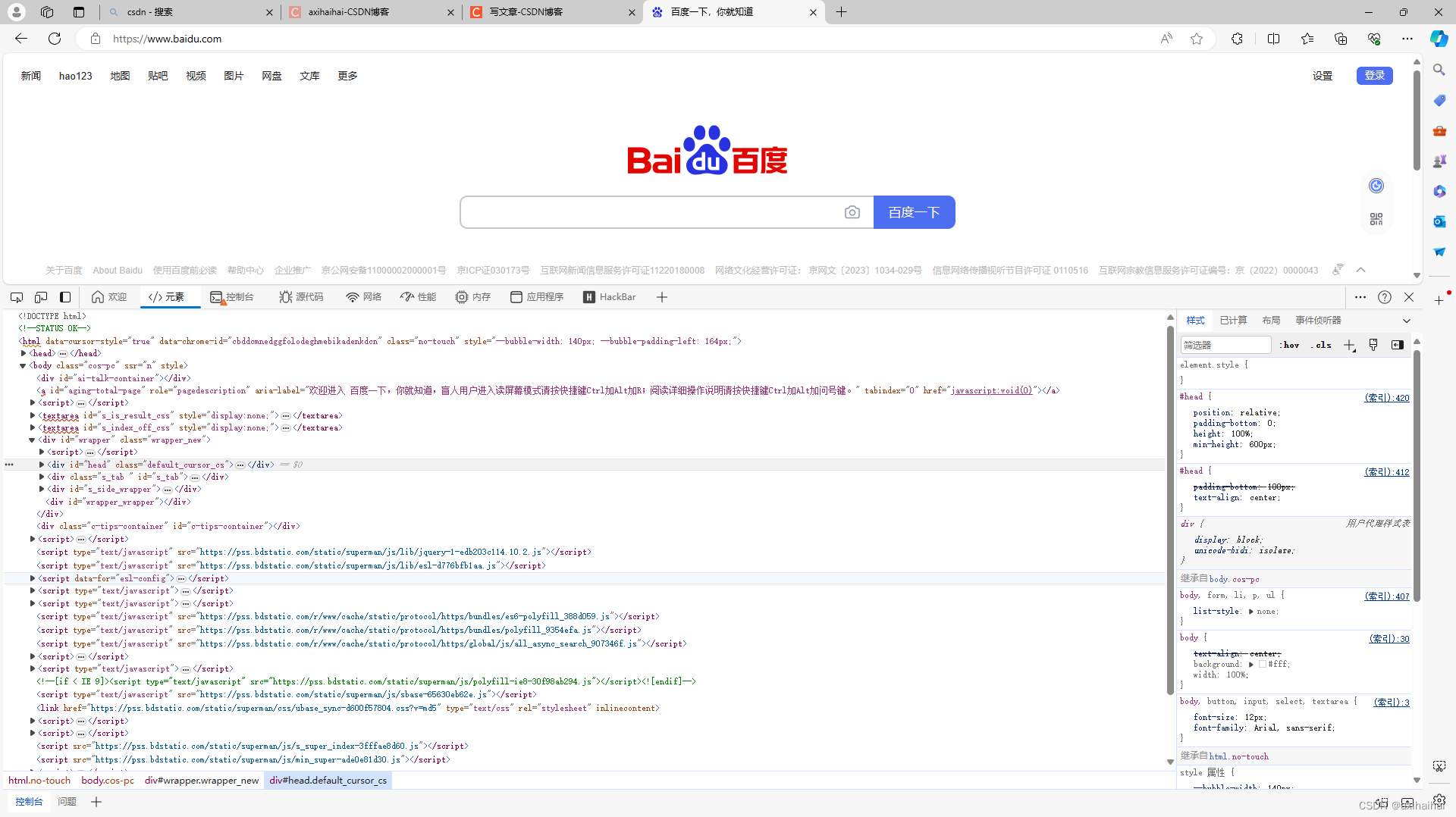The height and width of the screenshot is (817, 1456).
Task: Add a new style rule with plus icon
Action: click(1349, 345)
